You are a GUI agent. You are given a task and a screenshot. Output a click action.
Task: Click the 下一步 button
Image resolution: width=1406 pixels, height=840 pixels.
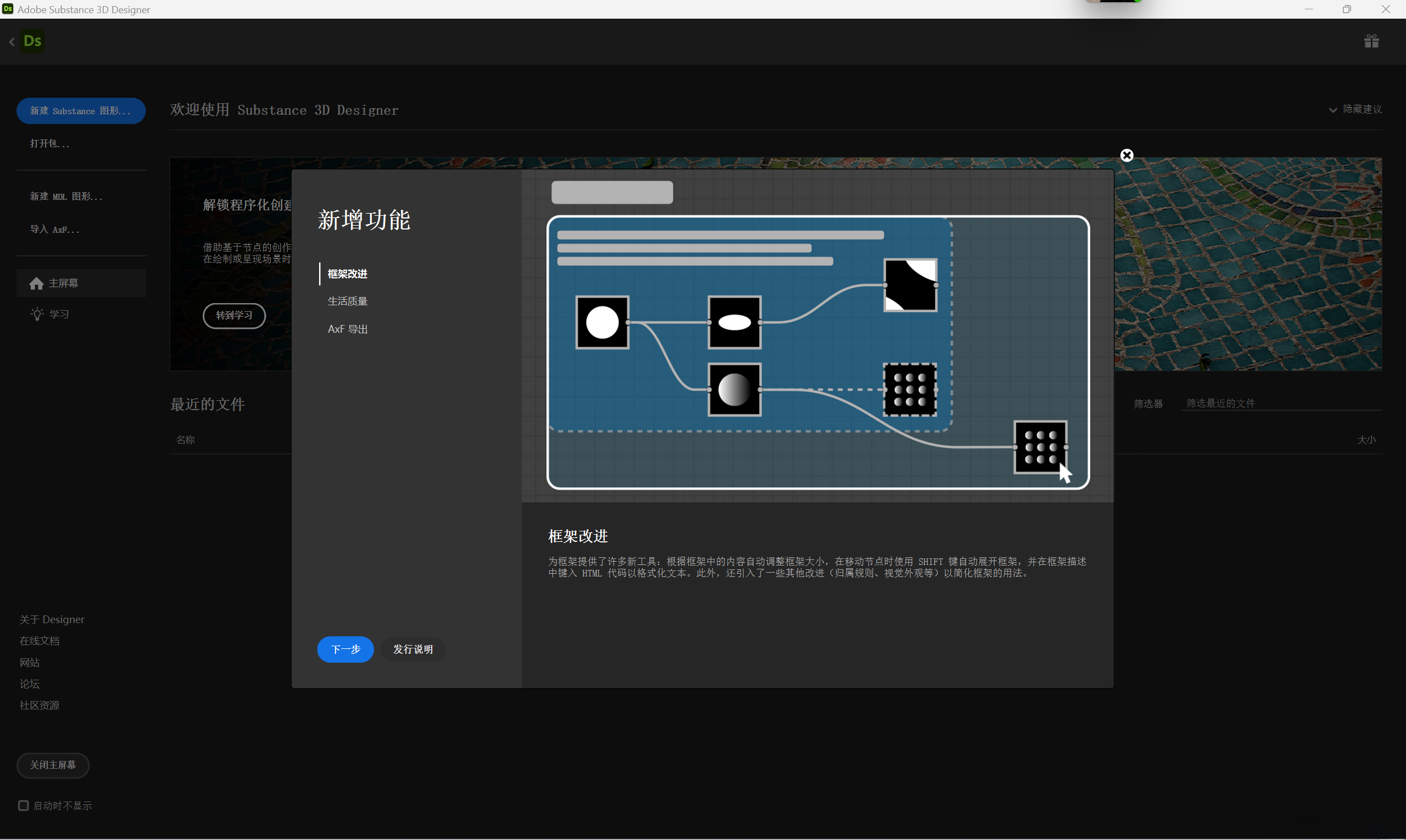pyautogui.click(x=345, y=649)
